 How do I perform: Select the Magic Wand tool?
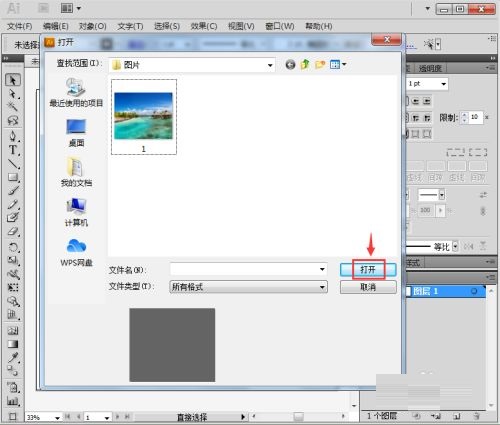coord(13,107)
